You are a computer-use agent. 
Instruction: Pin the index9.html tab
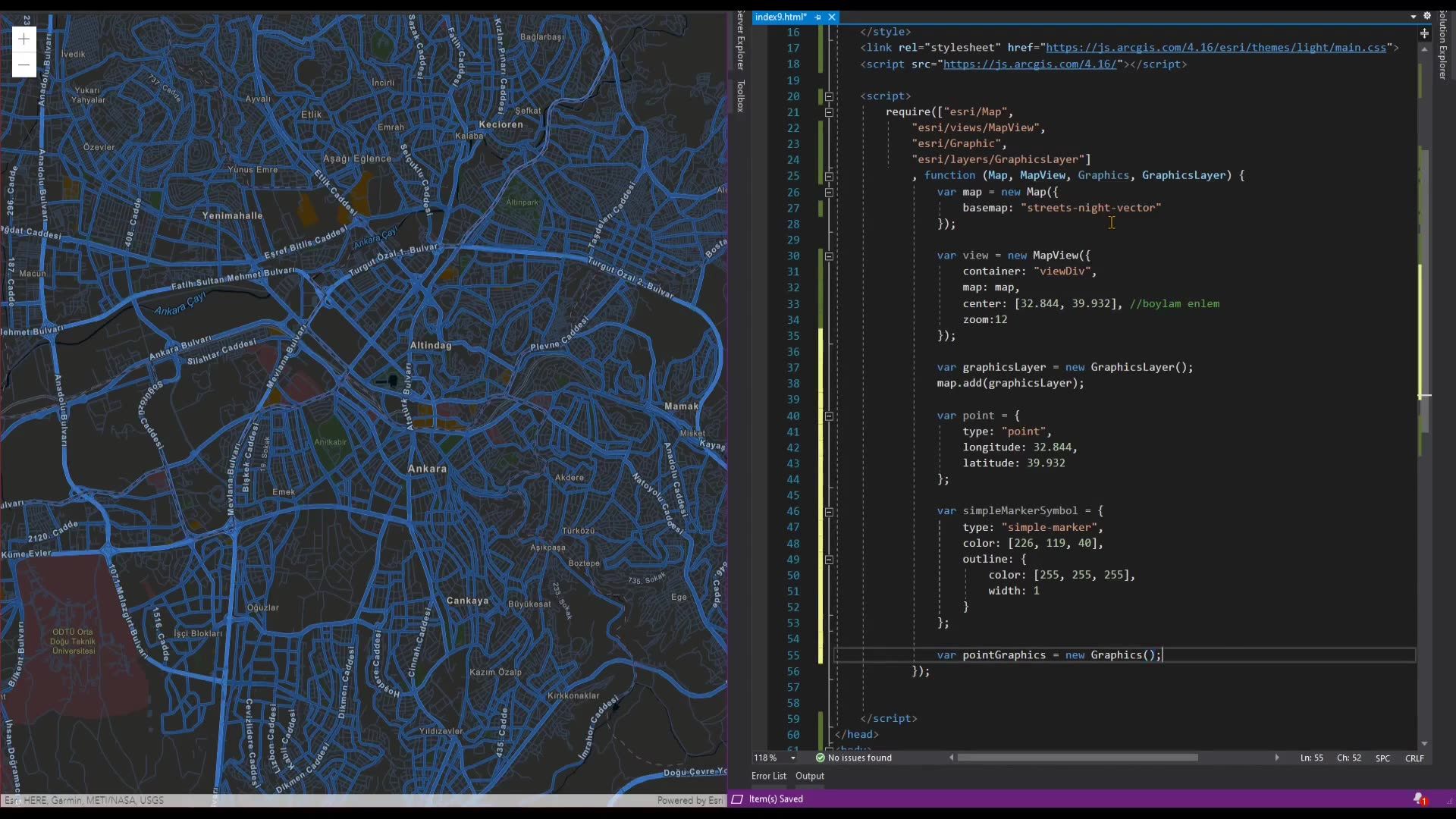[x=817, y=17]
